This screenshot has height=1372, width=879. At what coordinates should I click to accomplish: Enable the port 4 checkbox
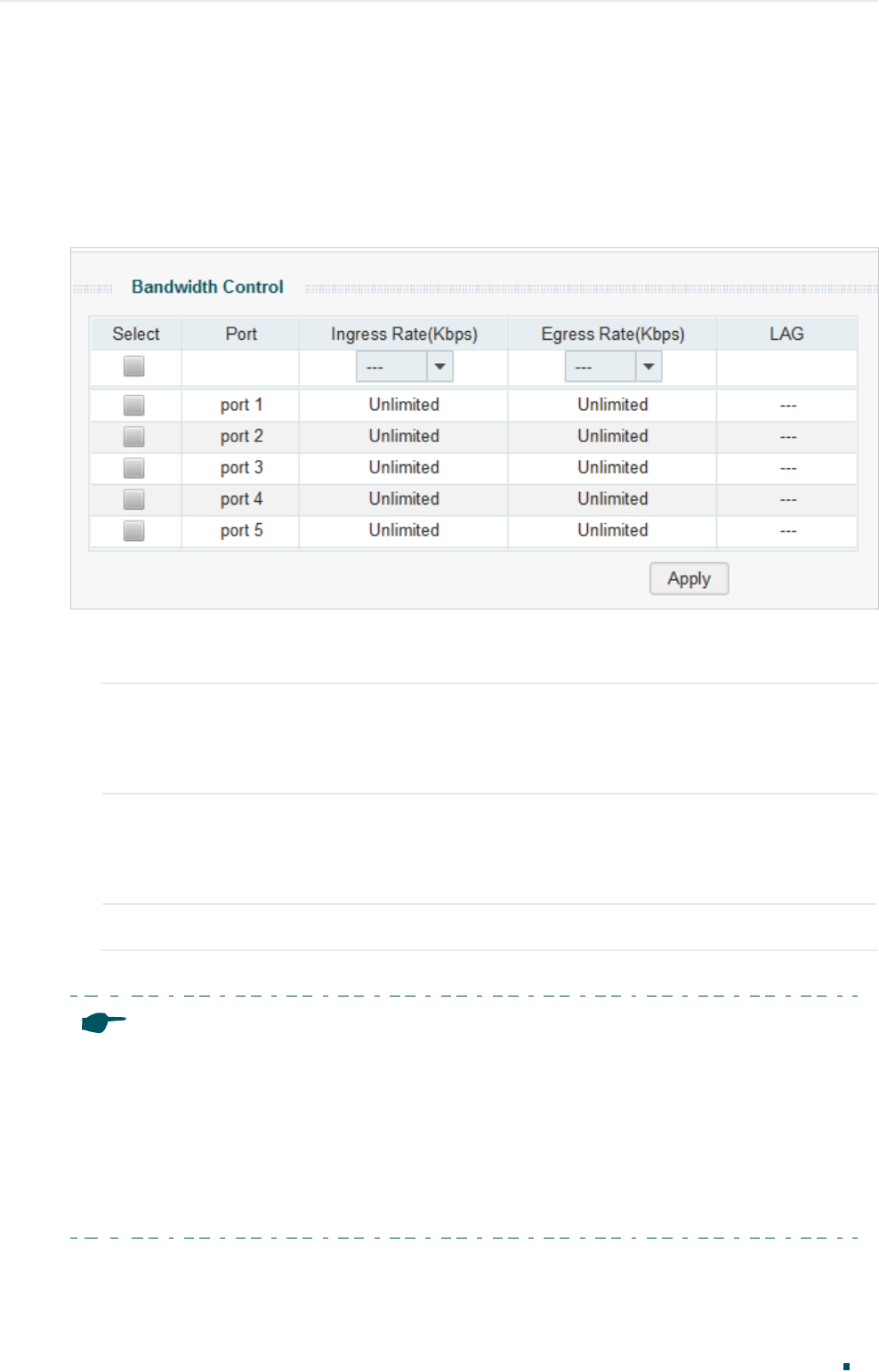point(133,499)
